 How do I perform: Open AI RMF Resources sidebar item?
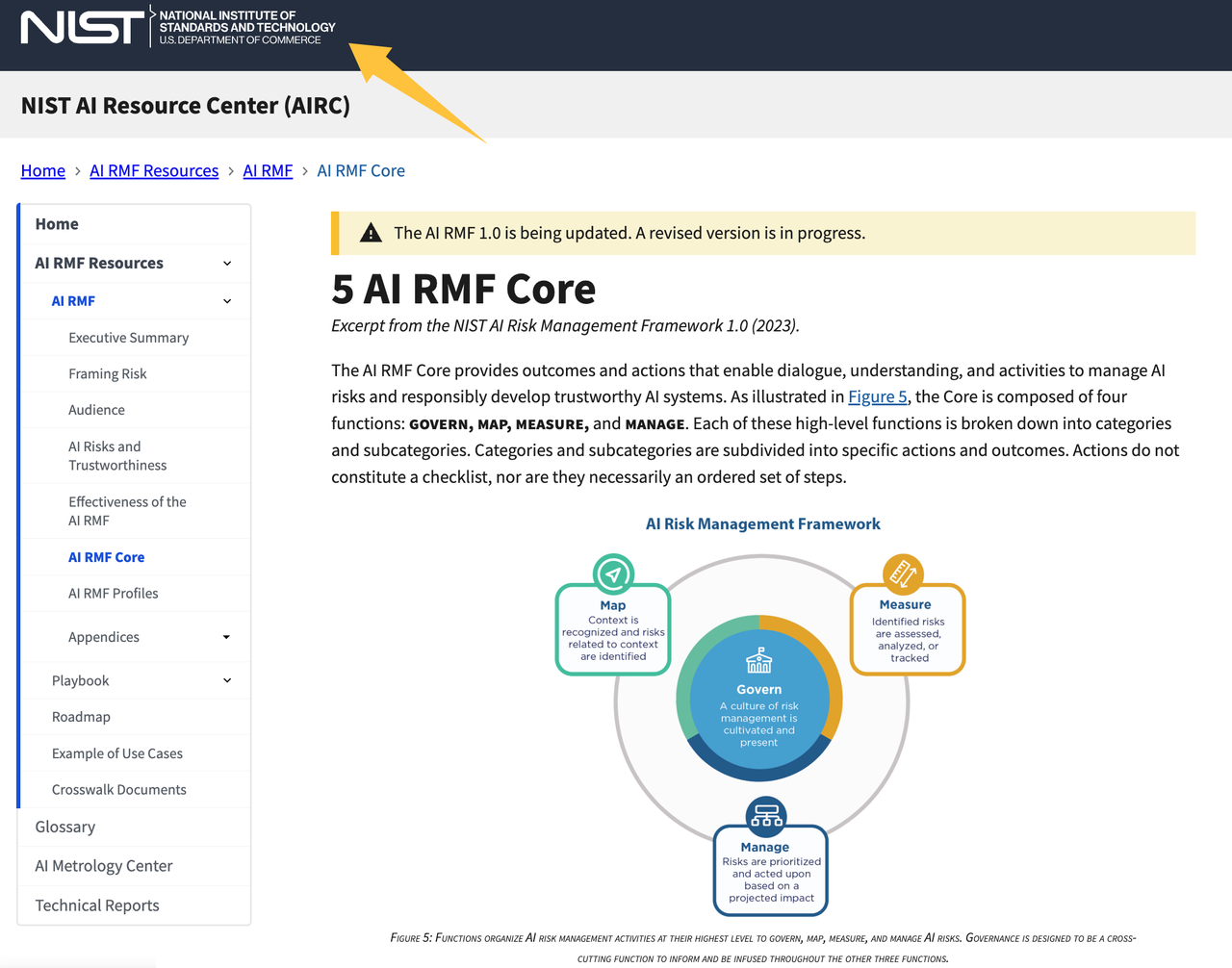99,263
